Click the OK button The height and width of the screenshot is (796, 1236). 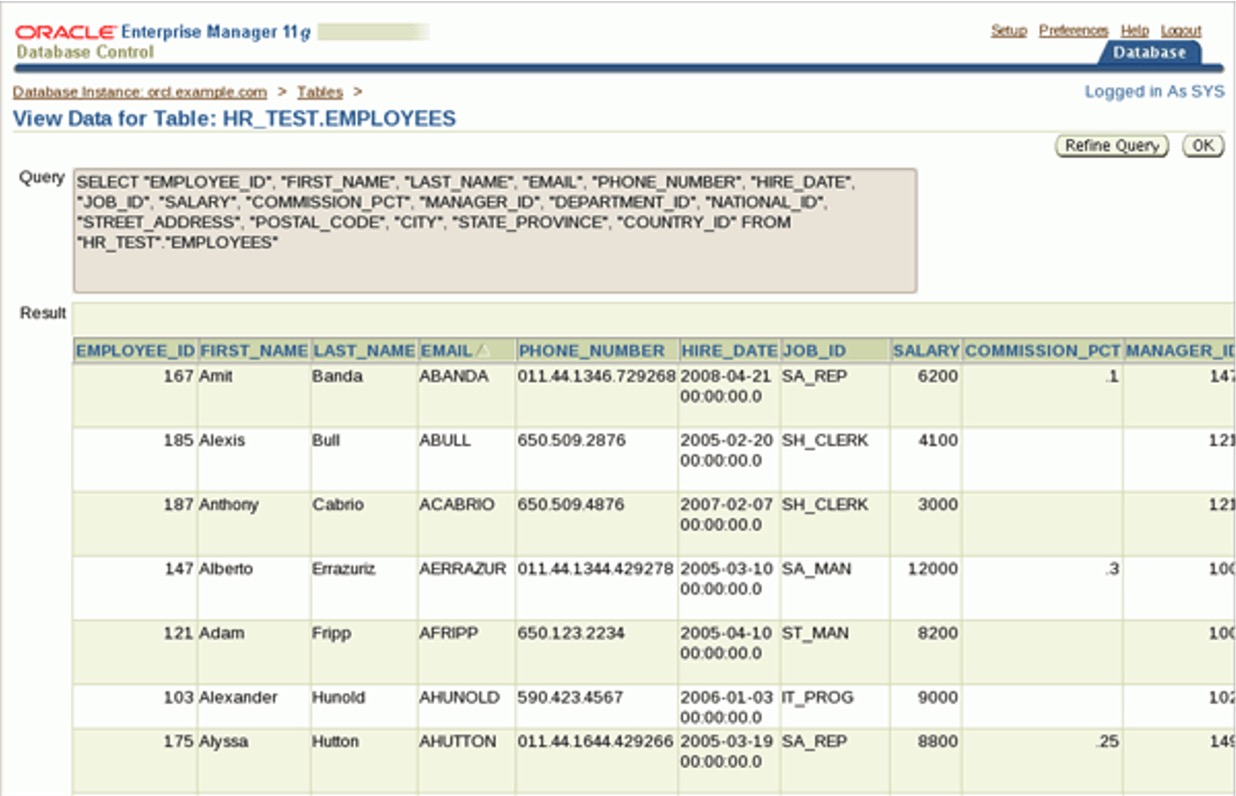click(x=1203, y=146)
